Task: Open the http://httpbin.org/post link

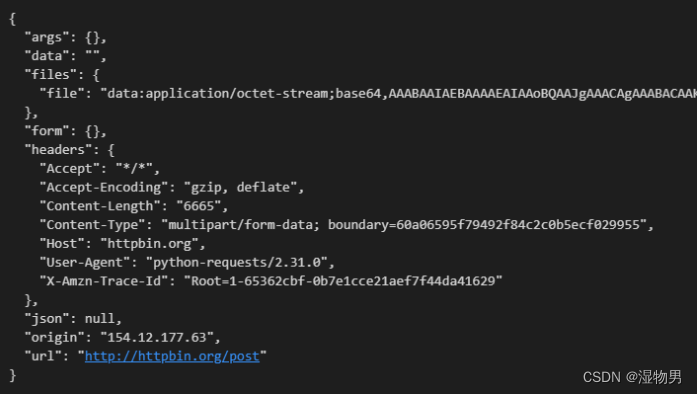Action: (172, 356)
